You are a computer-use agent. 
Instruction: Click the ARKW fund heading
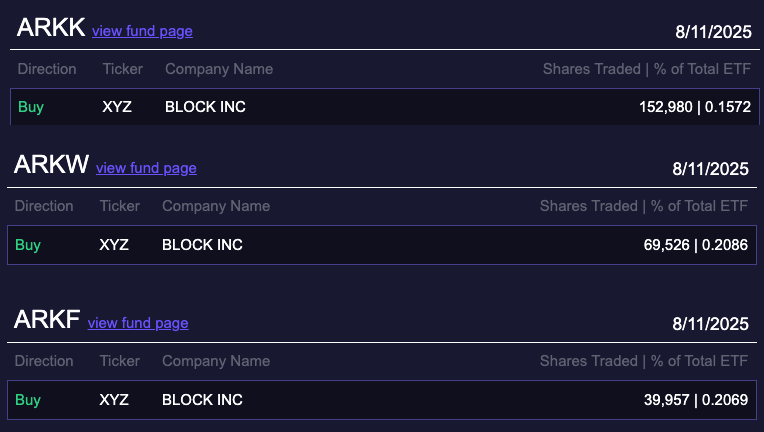pyautogui.click(x=52, y=166)
